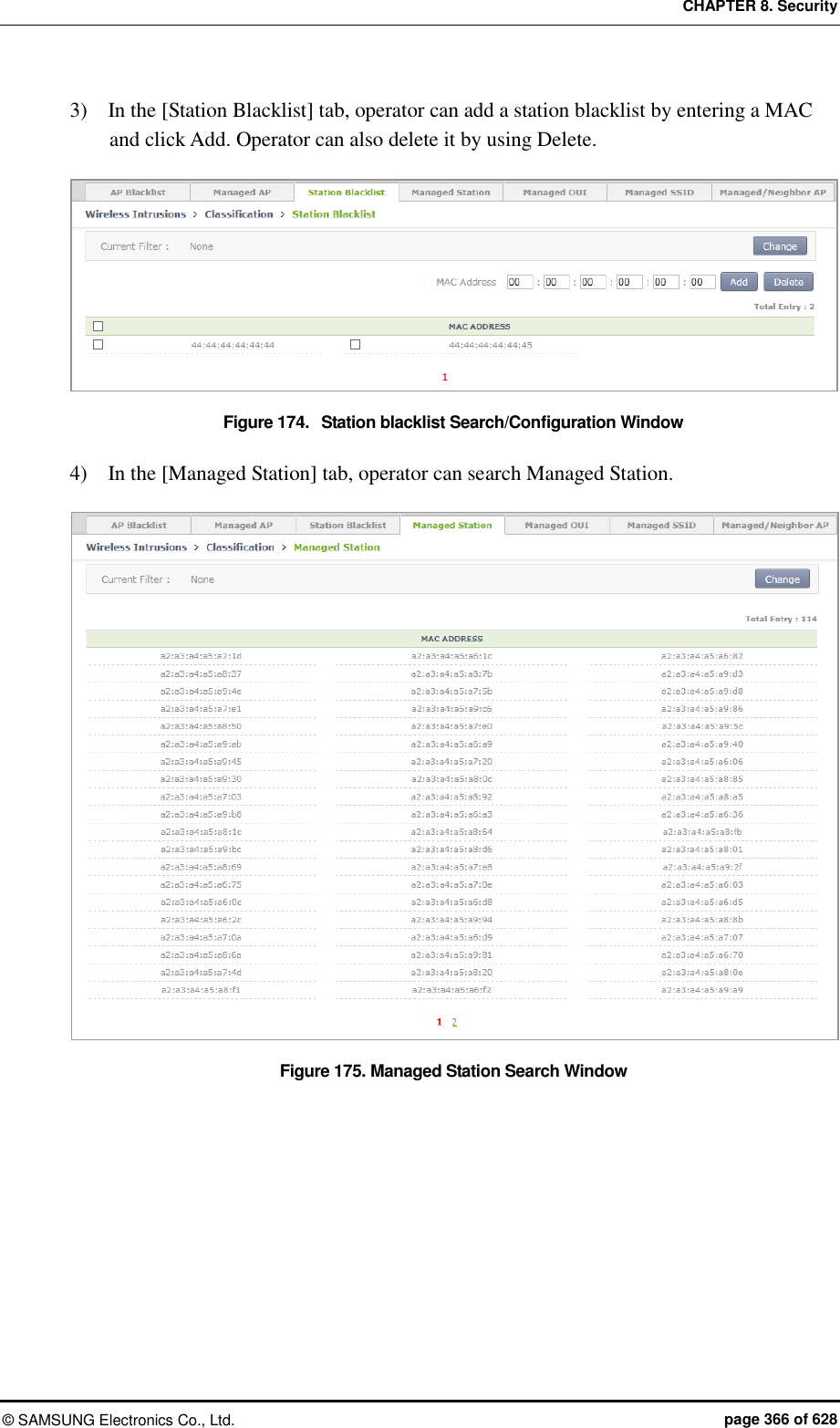Select entry a2:a3:a4:a5:a7:1d in the list
The width and height of the screenshot is (840, 1428).
click(201, 656)
